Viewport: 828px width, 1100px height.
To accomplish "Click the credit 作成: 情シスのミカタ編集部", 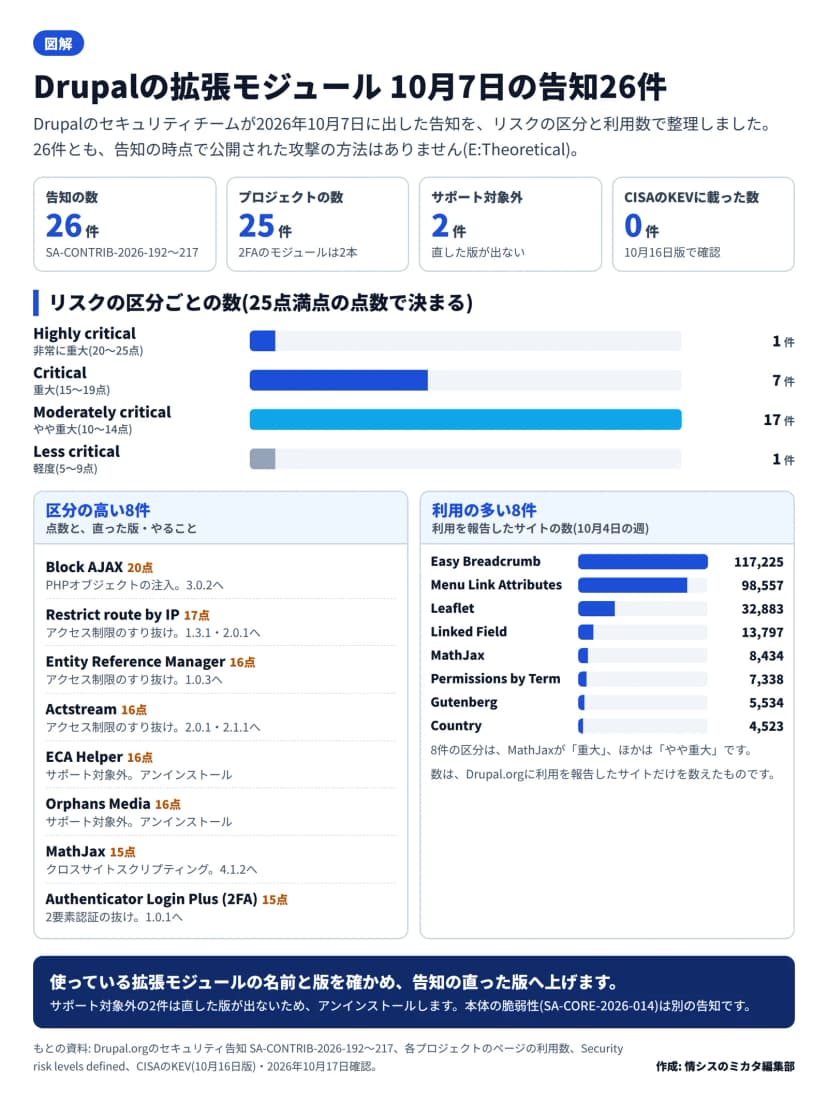I will pyautogui.click(x=726, y=1066).
